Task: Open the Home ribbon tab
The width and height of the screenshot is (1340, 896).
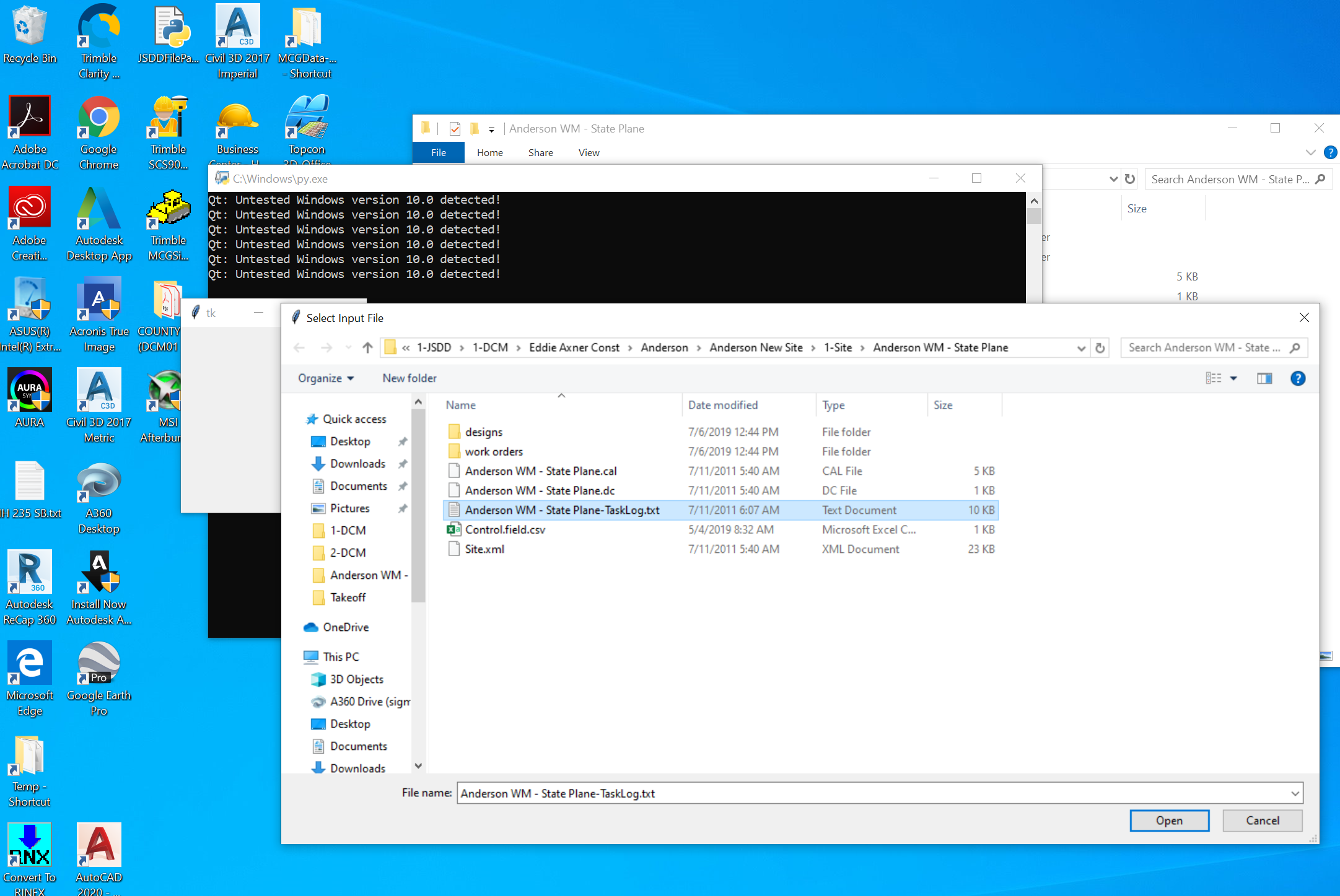Action: click(x=489, y=152)
